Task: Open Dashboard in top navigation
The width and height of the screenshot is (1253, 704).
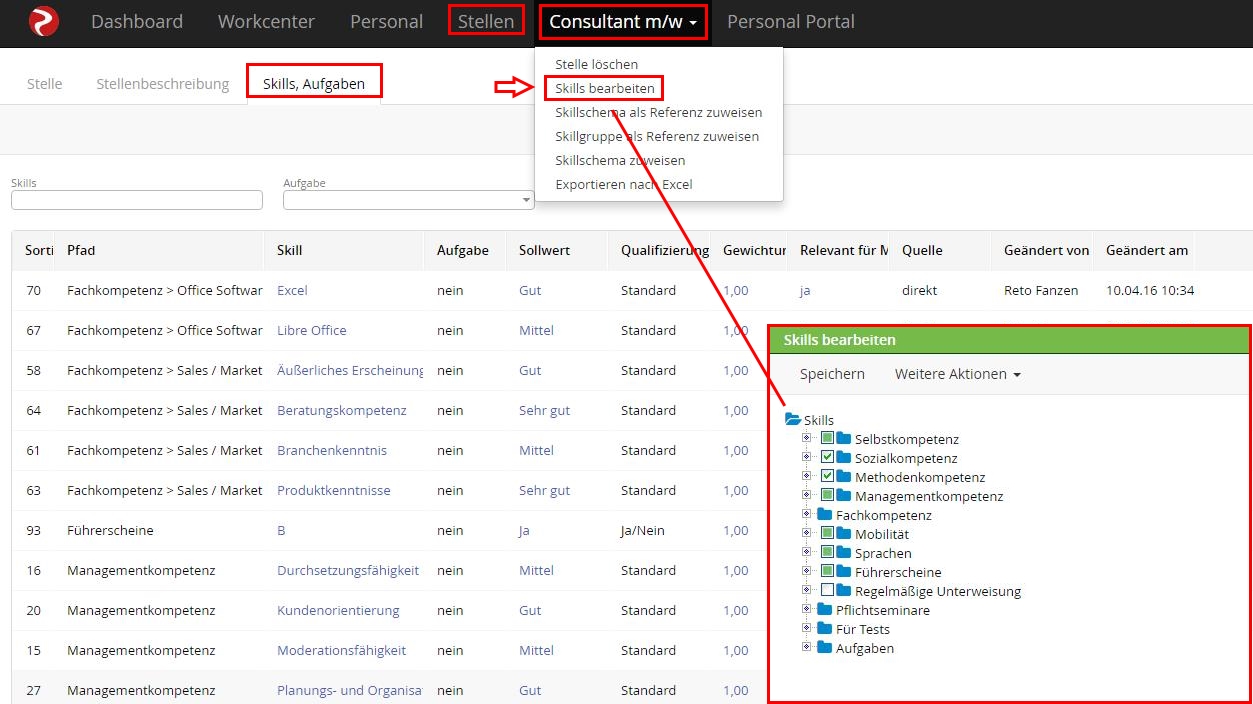Action: [137, 21]
